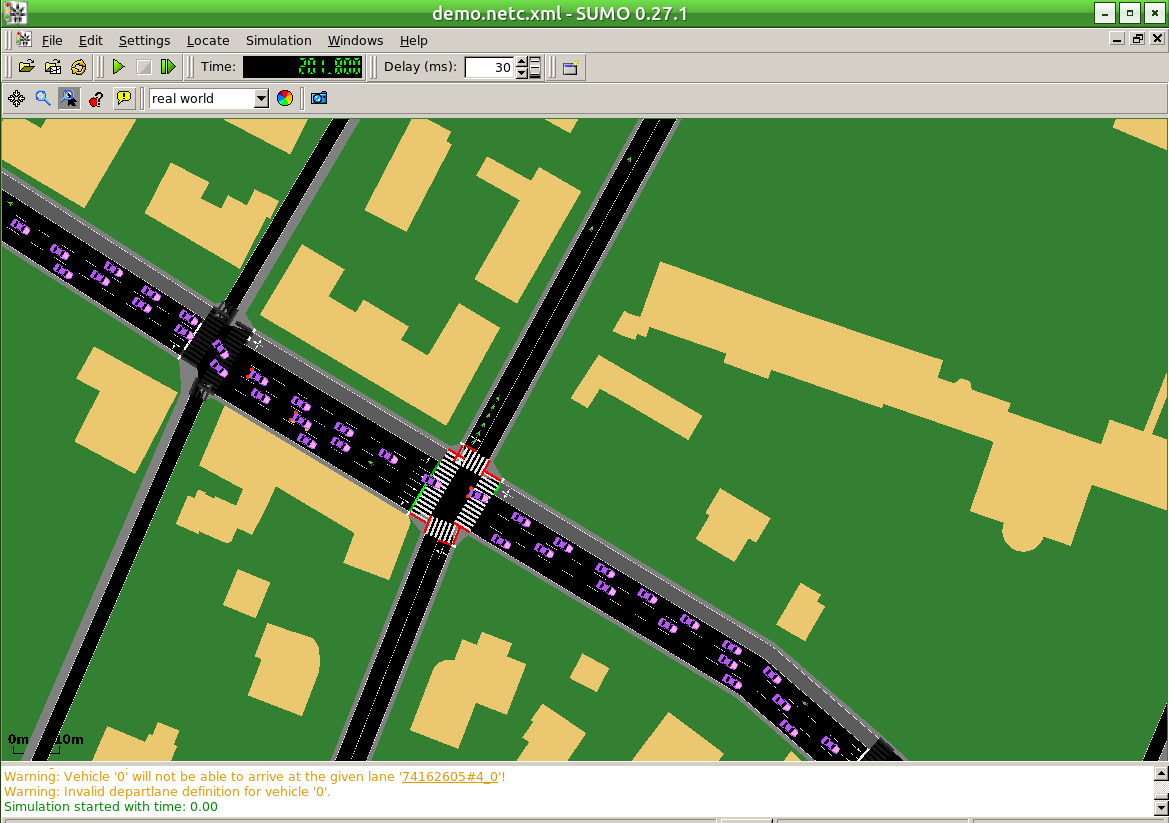Click the Delay (ms) input field
Screen dimensions: 1169x823
489,67
